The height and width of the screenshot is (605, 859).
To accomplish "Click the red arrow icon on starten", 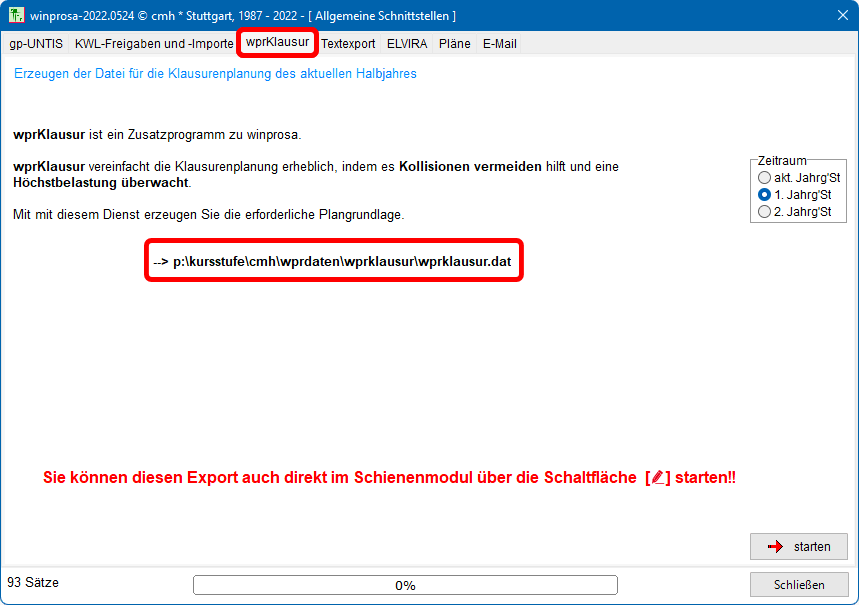I will click(775, 547).
